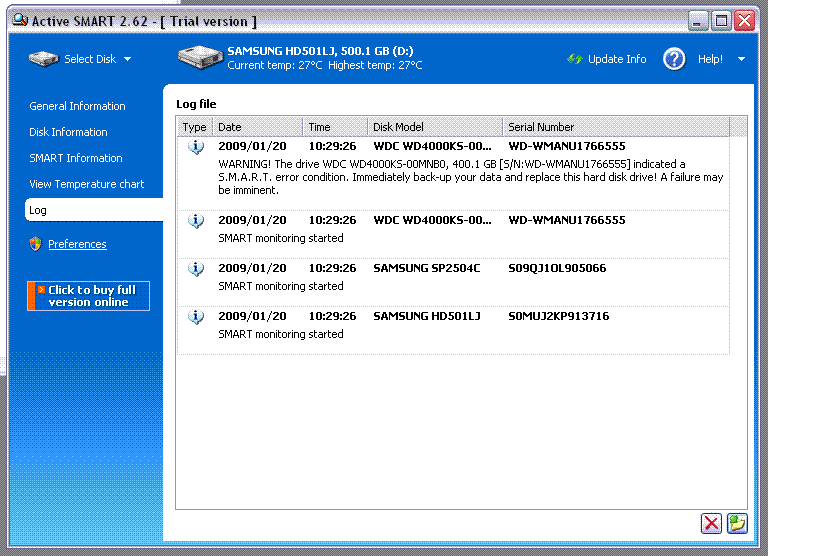The width and height of the screenshot is (840, 556).
Task: Open log file with folder icon
Action: pyautogui.click(x=737, y=523)
